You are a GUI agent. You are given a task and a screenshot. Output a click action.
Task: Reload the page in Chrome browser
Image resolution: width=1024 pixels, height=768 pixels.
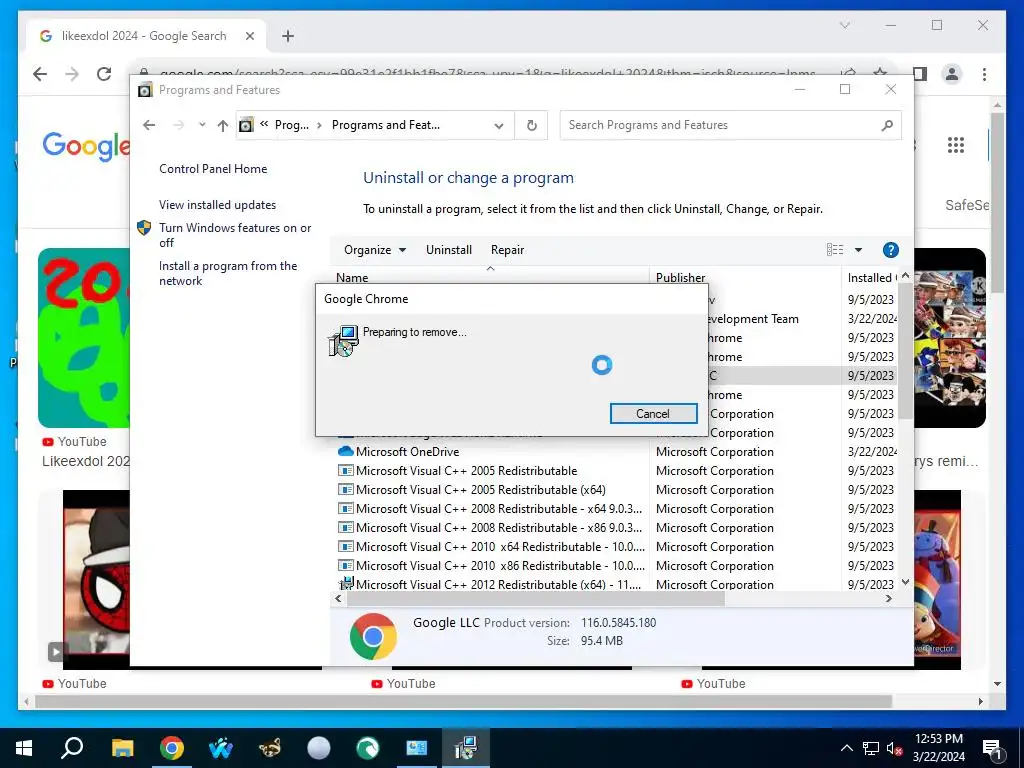coord(104,74)
